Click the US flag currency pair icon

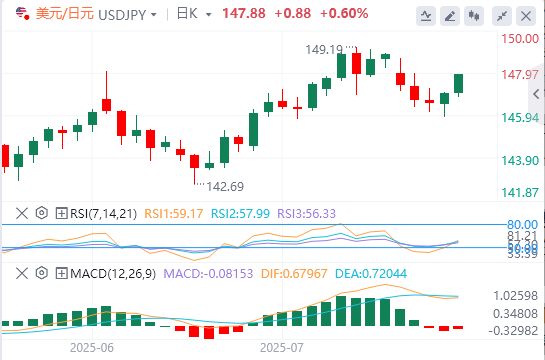click(22, 13)
